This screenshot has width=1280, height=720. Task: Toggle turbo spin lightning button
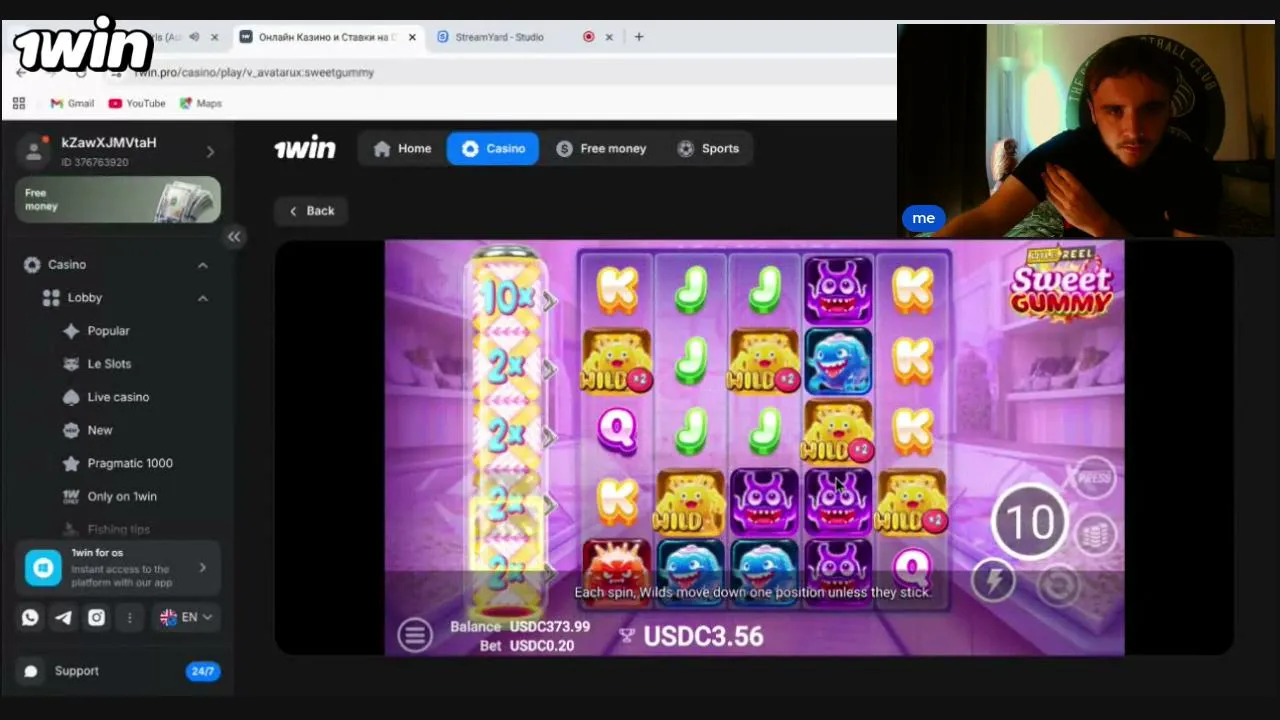(993, 580)
